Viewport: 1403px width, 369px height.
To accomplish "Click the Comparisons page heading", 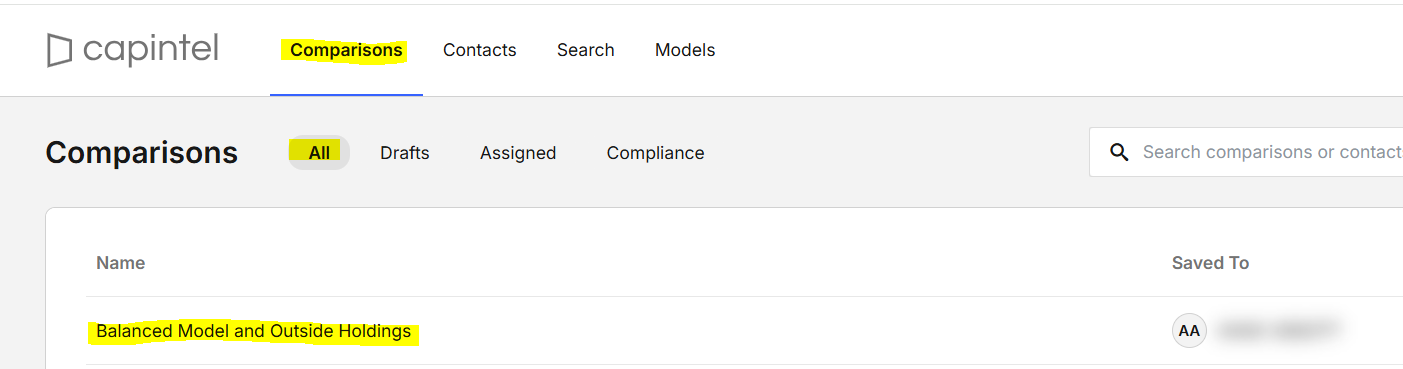I will click(x=142, y=153).
